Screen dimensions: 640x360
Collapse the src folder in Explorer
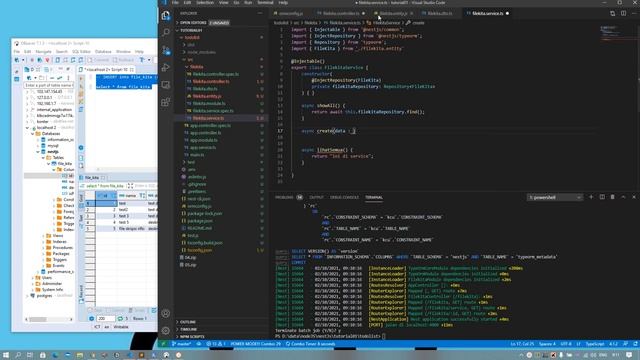click(x=190, y=60)
